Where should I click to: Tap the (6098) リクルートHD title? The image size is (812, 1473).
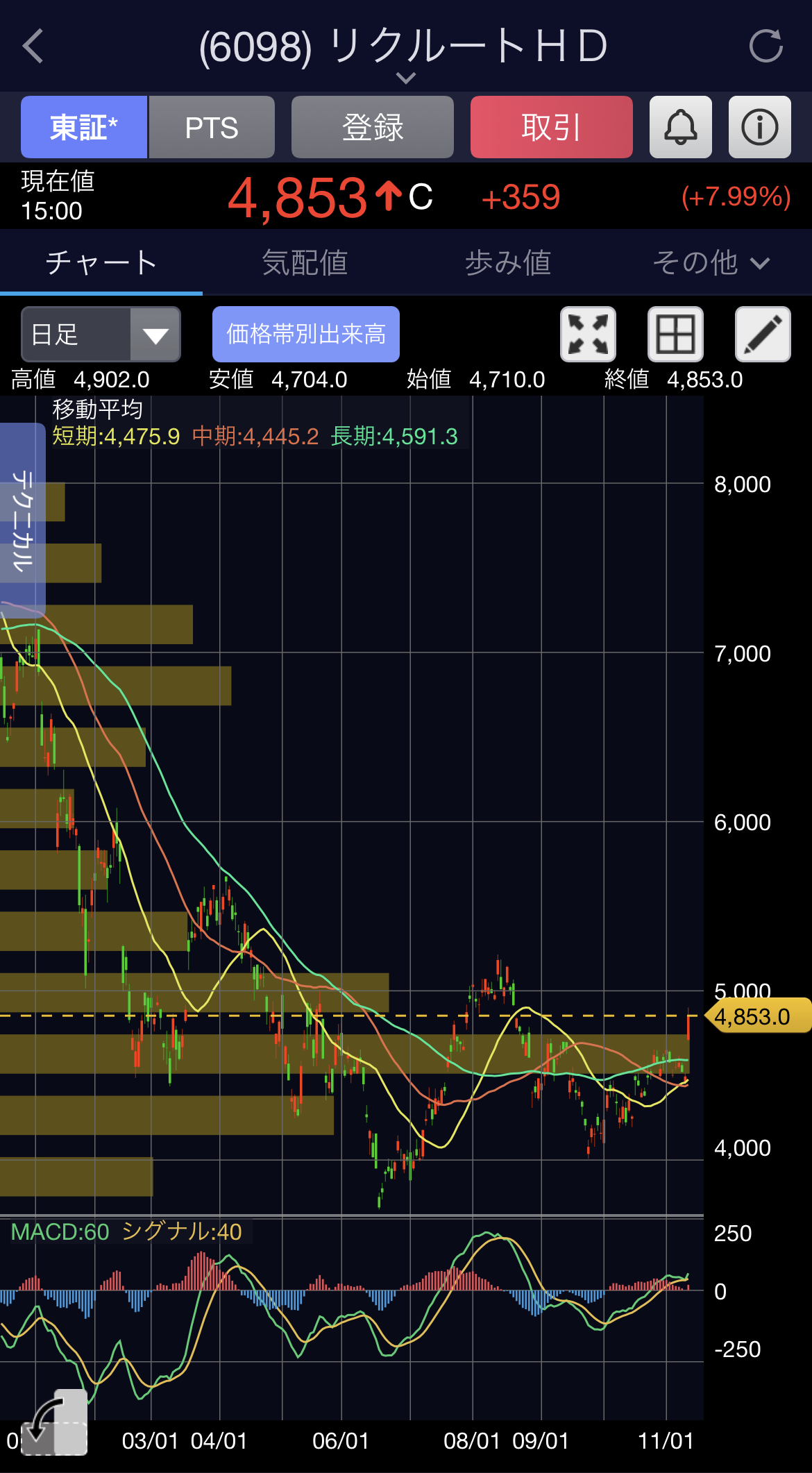403,47
